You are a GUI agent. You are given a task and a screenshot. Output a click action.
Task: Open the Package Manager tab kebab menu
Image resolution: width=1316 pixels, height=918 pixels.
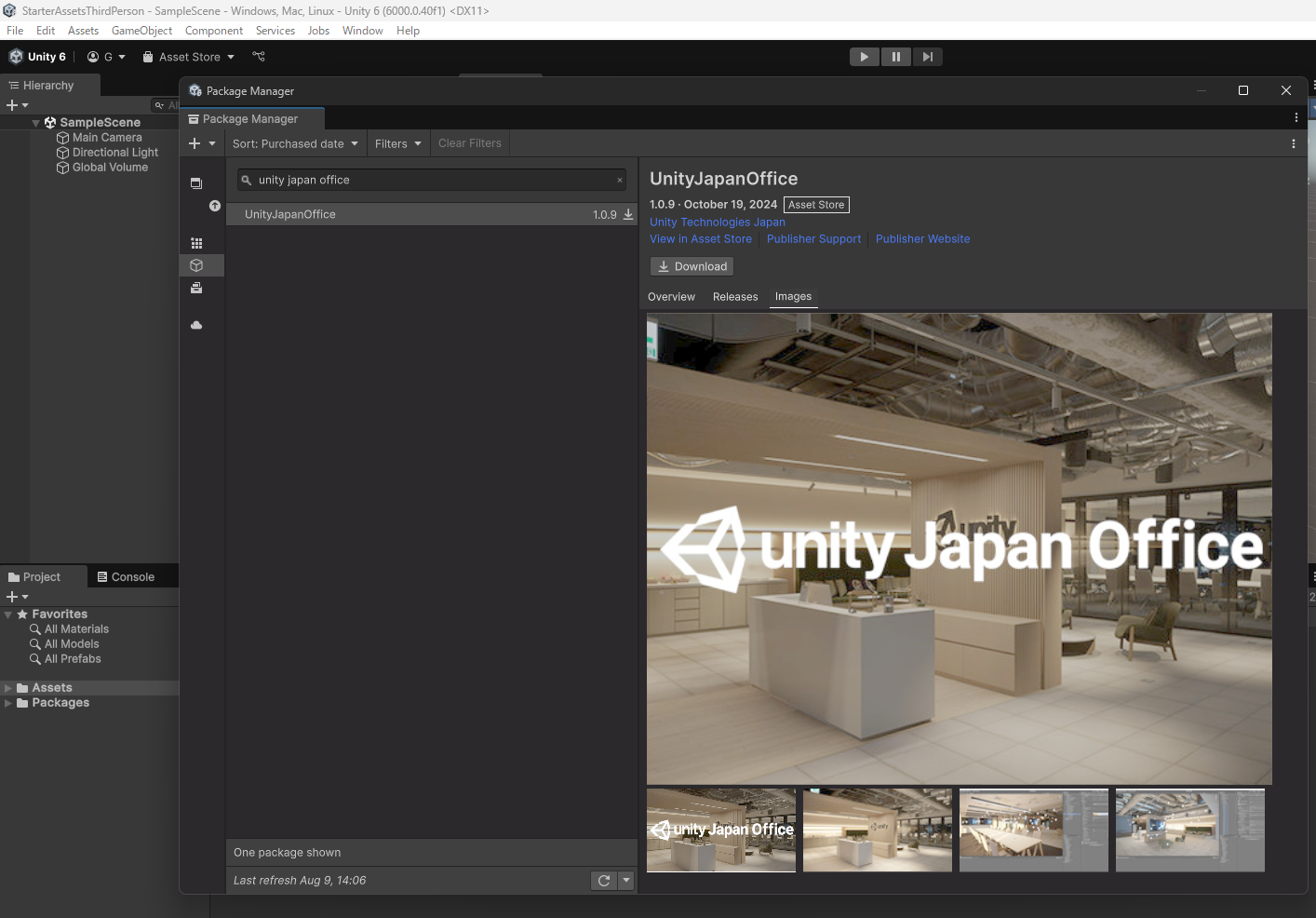[1296, 117]
